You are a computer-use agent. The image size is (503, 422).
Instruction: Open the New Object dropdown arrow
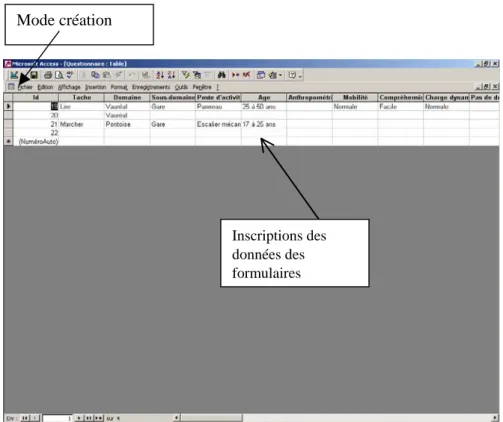pyautogui.click(x=280, y=75)
